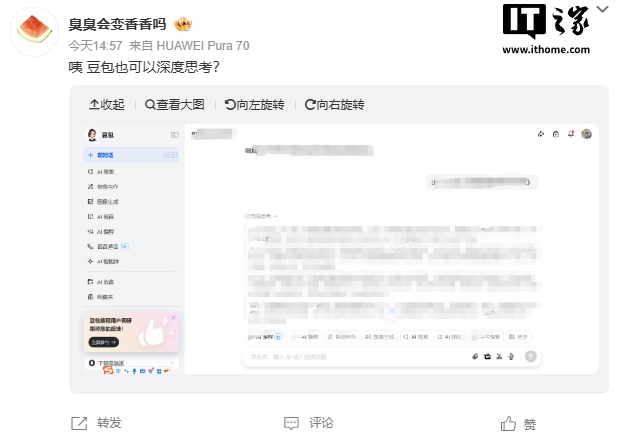Open username 臭臭会变香香吗 profile link
Screen dimensions: 620x437
(x=117, y=24)
